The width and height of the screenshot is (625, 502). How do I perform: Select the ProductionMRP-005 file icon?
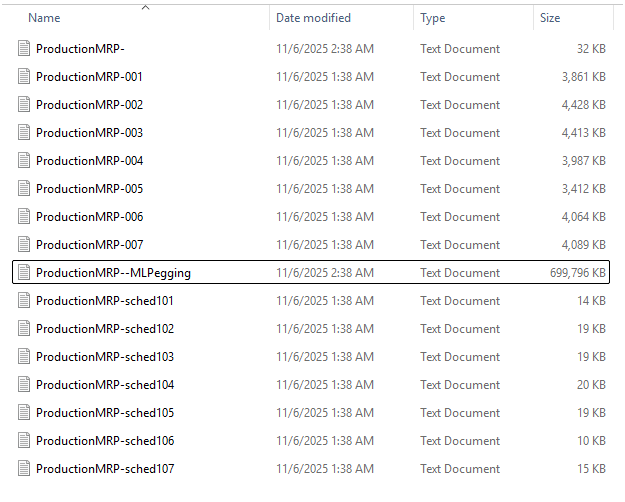click(x=25, y=189)
